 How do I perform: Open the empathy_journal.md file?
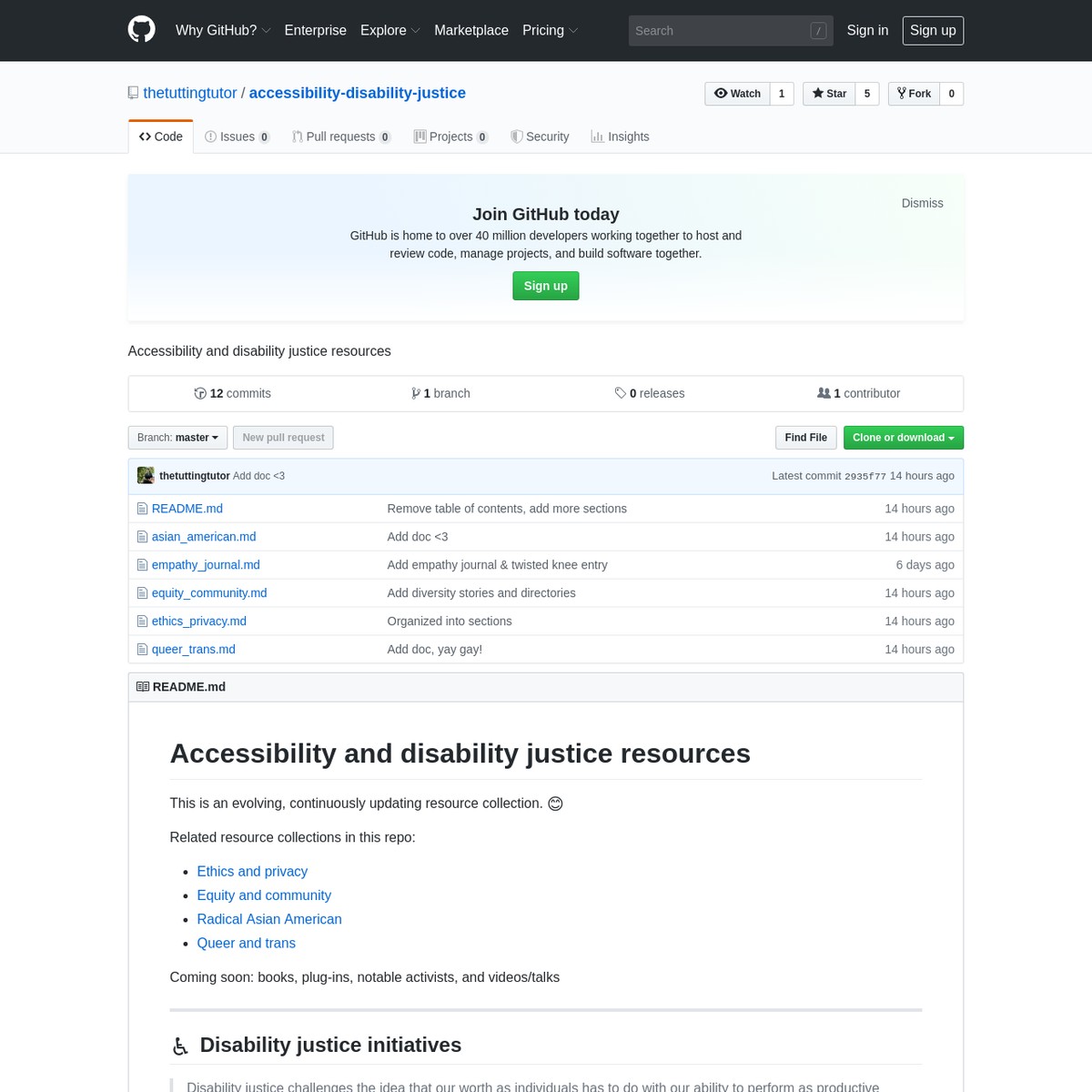click(x=206, y=565)
